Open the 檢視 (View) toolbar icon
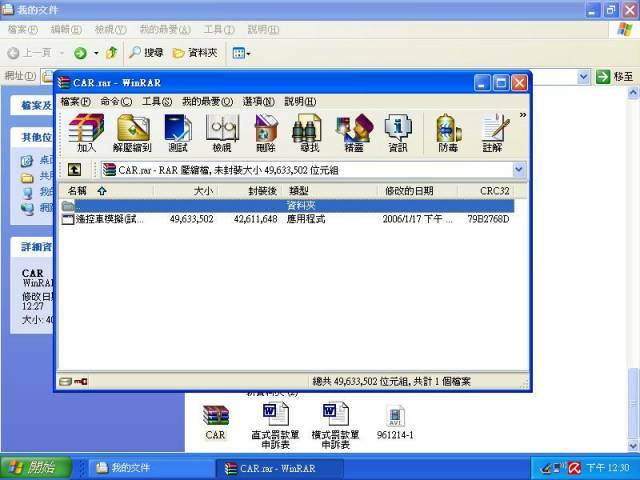Screen dimensions: 640x480 click(221, 133)
